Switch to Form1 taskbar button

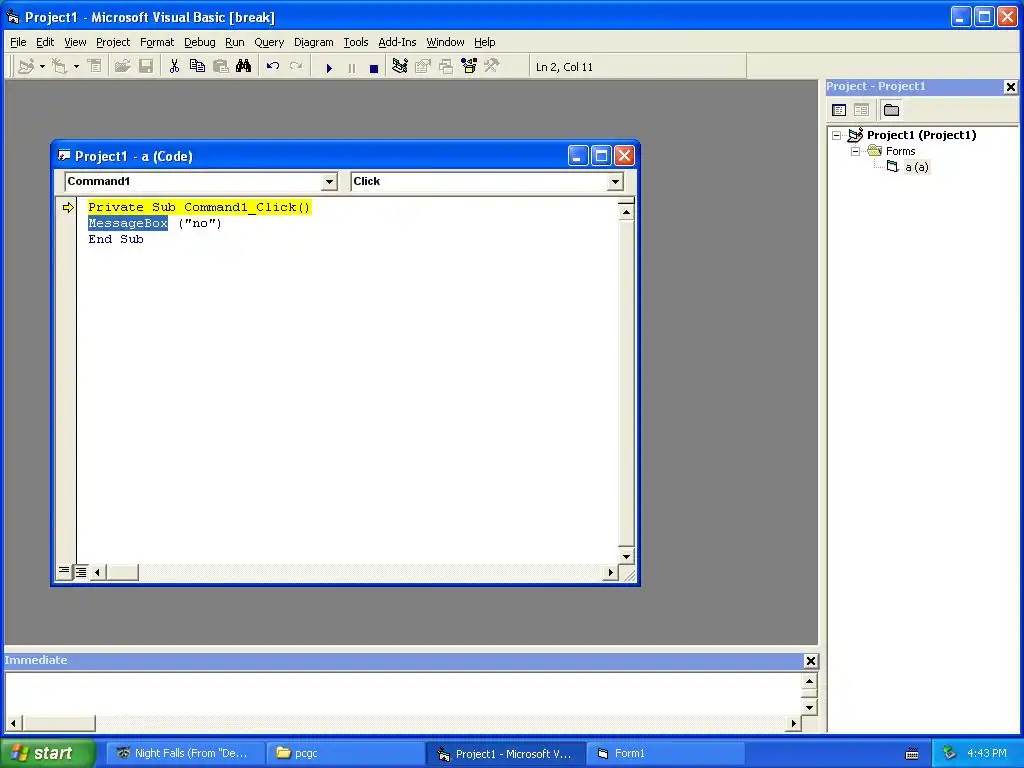click(x=665, y=754)
